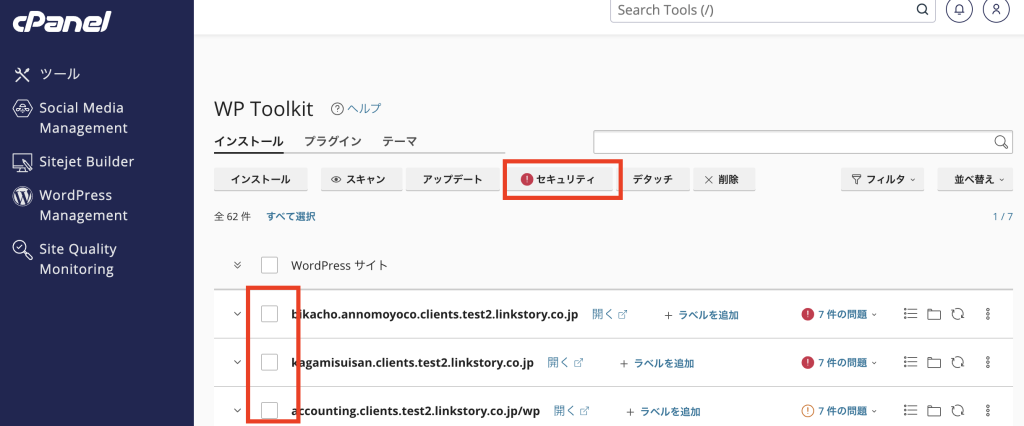Open Sitejet Builder in the sidebar
The width and height of the screenshot is (1024, 426).
click(x=86, y=162)
